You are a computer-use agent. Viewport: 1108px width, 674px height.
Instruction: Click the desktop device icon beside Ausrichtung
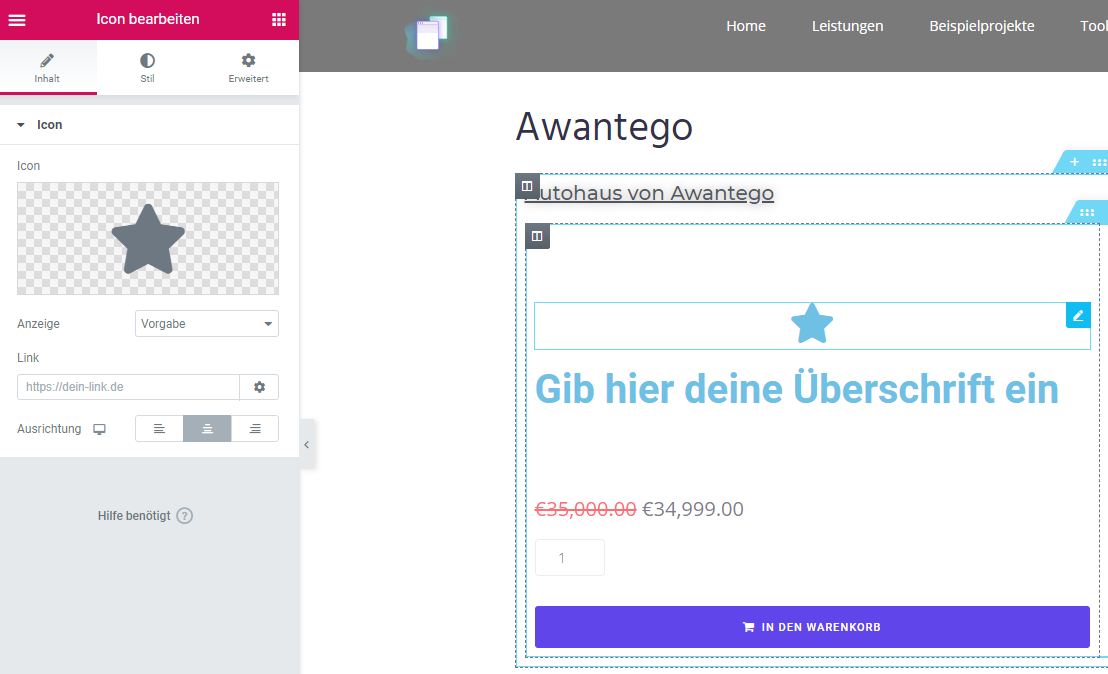click(99, 428)
